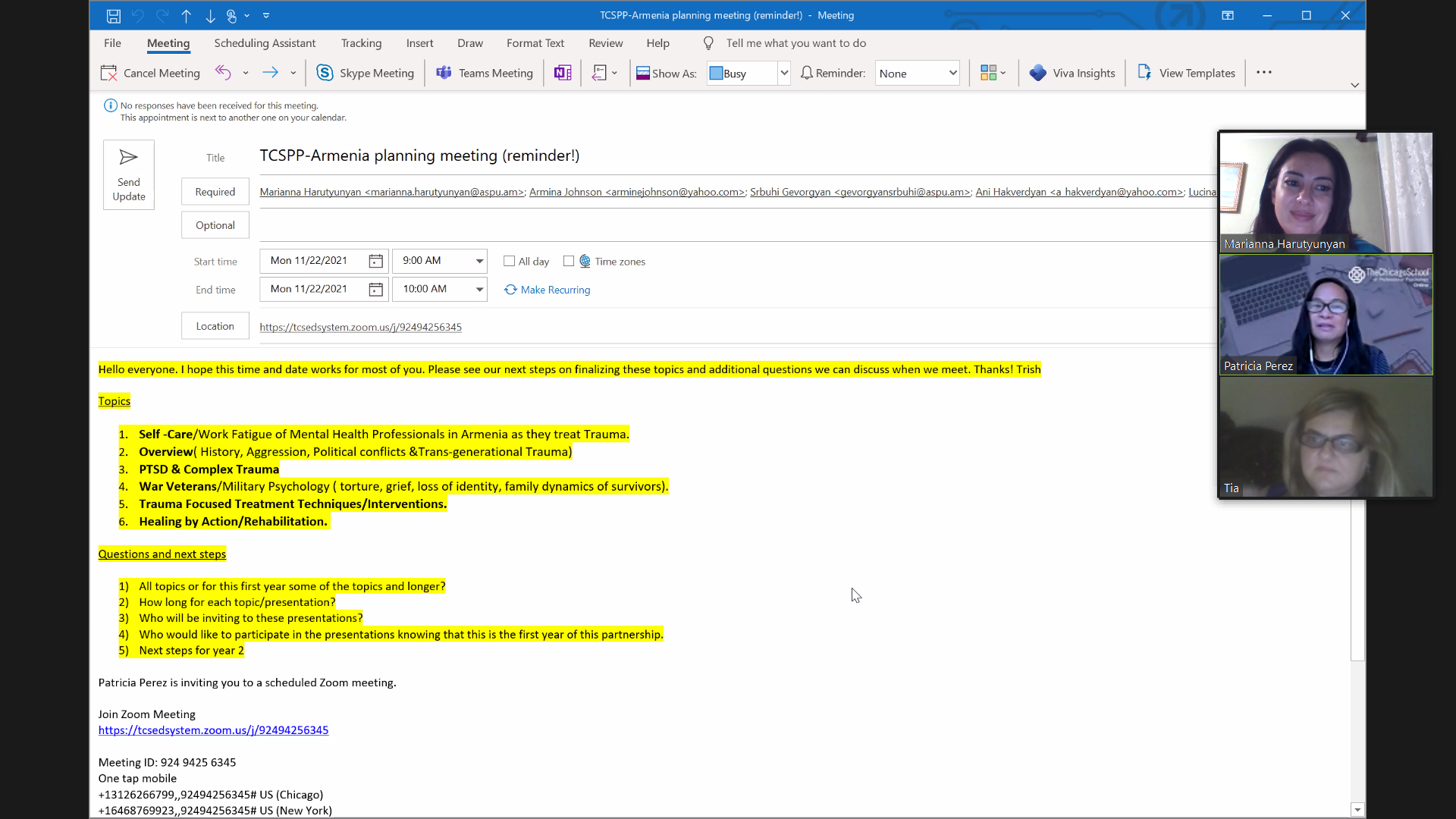Click Marianna Harutyunyan video thumbnail
The height and width of the screenshot is (819, 1456).
tap(1326, 193)
